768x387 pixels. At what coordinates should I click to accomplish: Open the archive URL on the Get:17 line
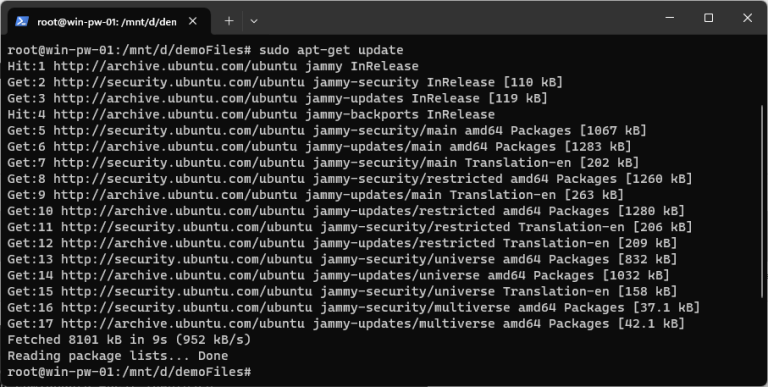[x=183, y=324]
